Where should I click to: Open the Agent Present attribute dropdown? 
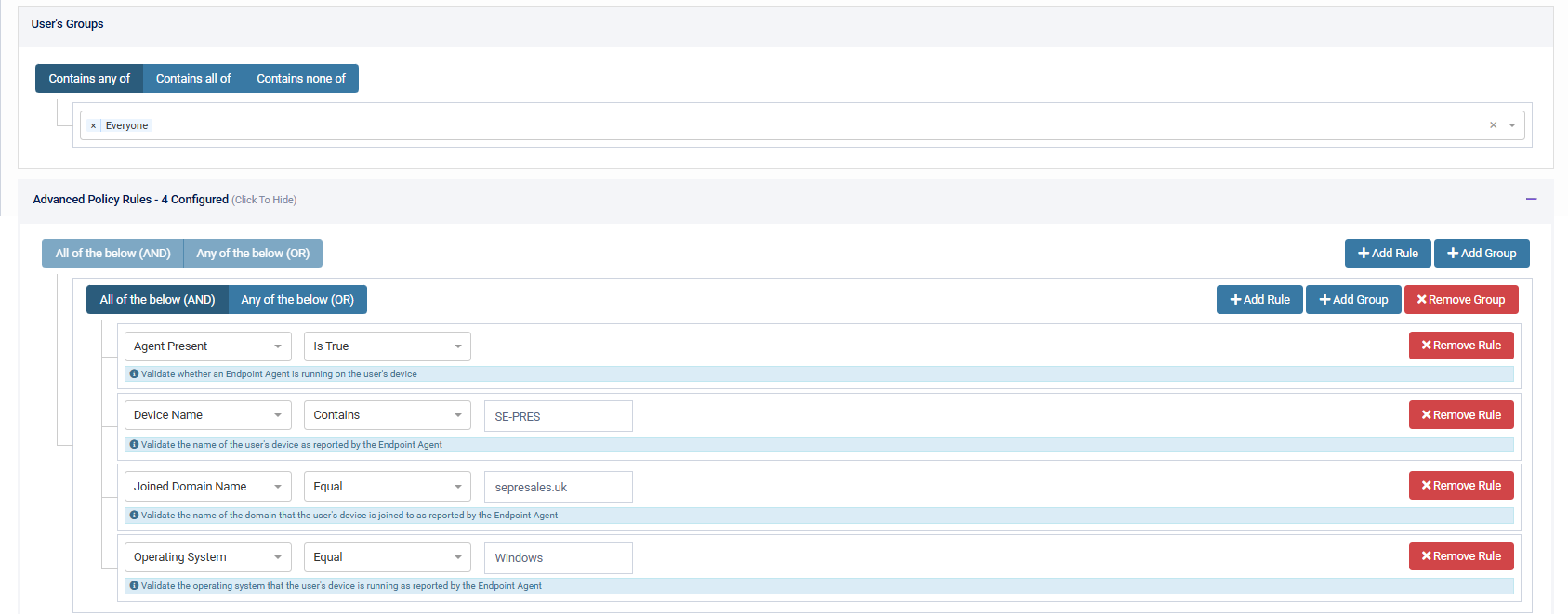point(207,346)
